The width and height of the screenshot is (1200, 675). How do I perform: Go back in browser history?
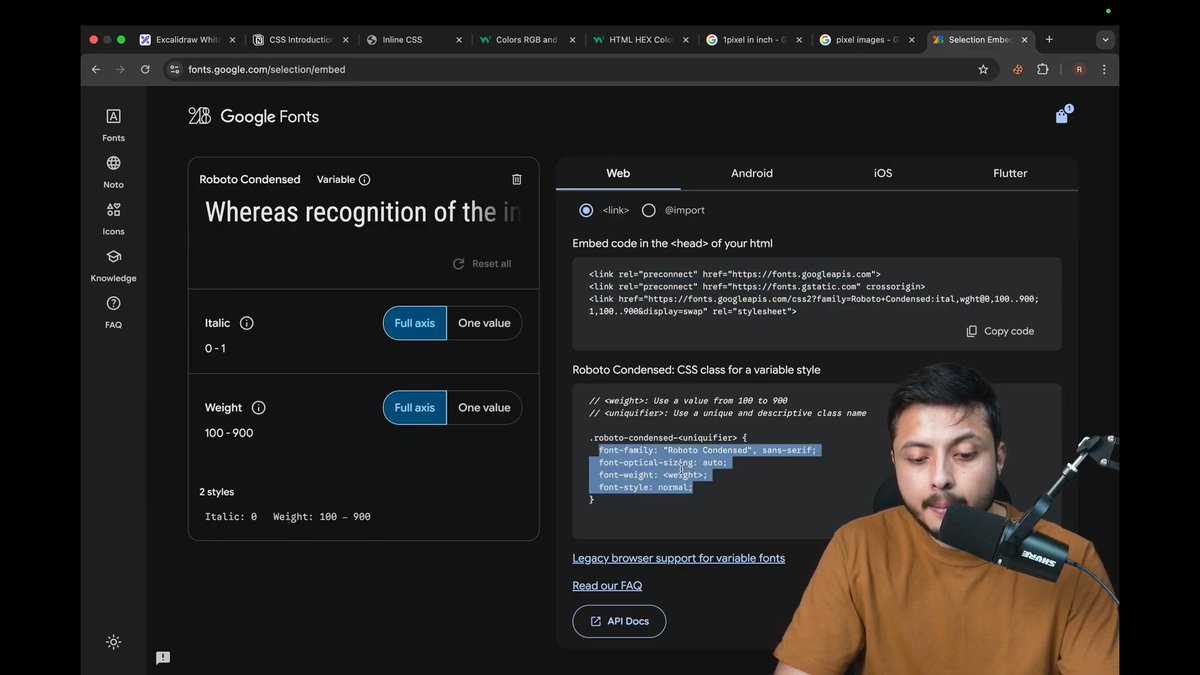click(96, 69)
